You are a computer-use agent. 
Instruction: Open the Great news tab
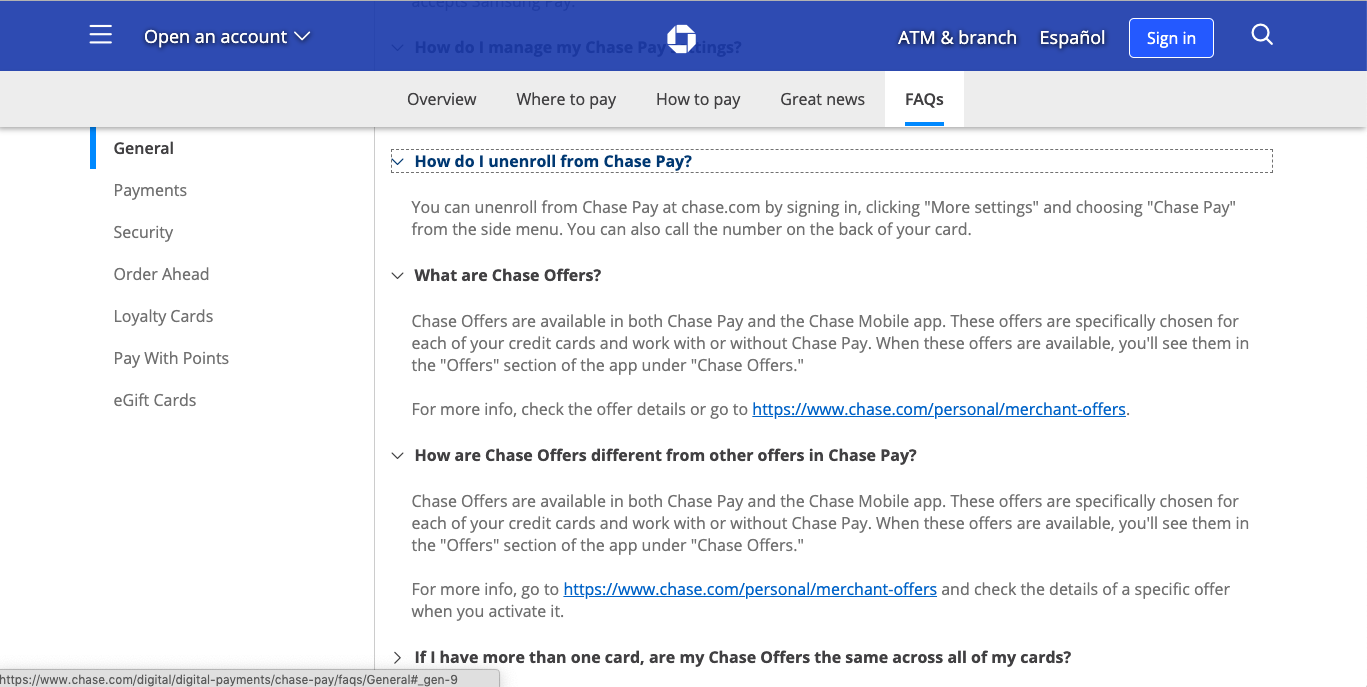[x=823, y=99]
